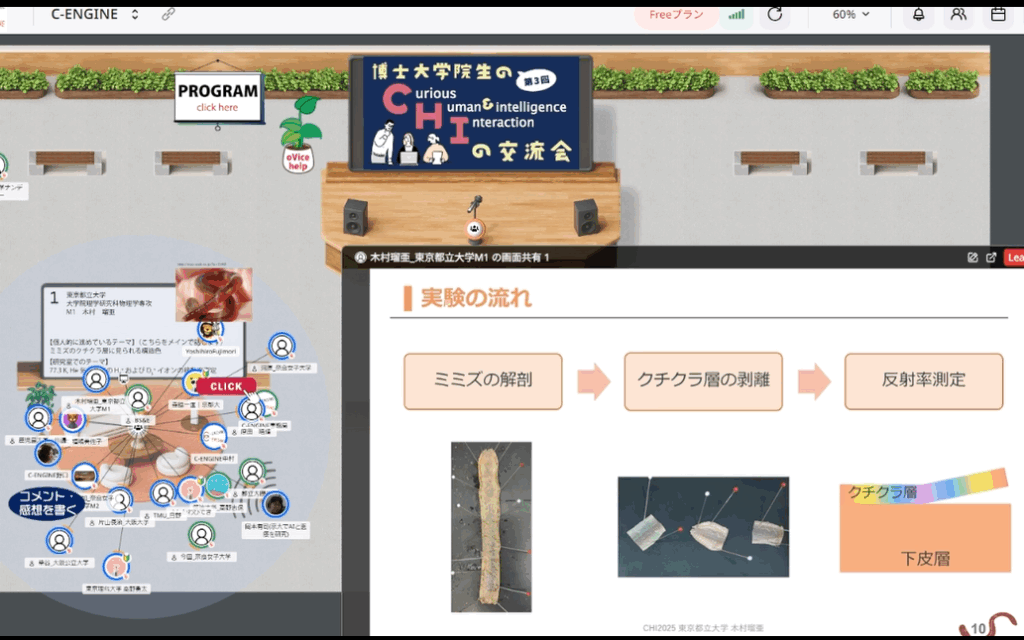Click the red Leave button on screen share
The width and height of the screenshot is (1024, 640).
tap(1014, 257)
